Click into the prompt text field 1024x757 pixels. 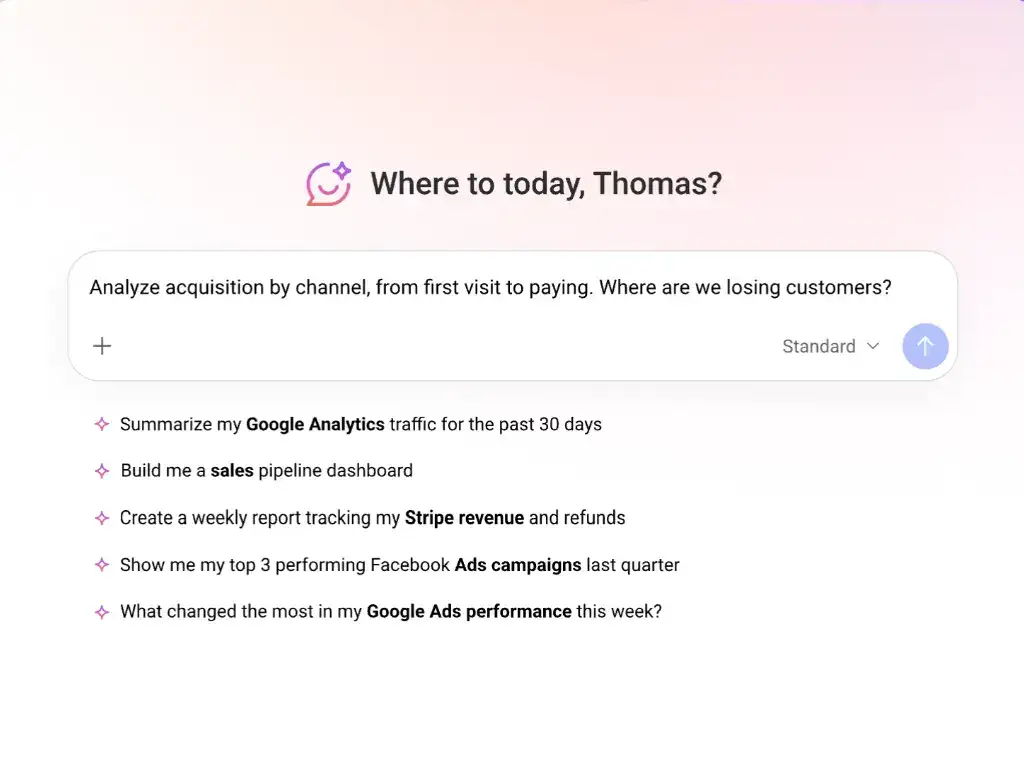click(x=490, y=288)
